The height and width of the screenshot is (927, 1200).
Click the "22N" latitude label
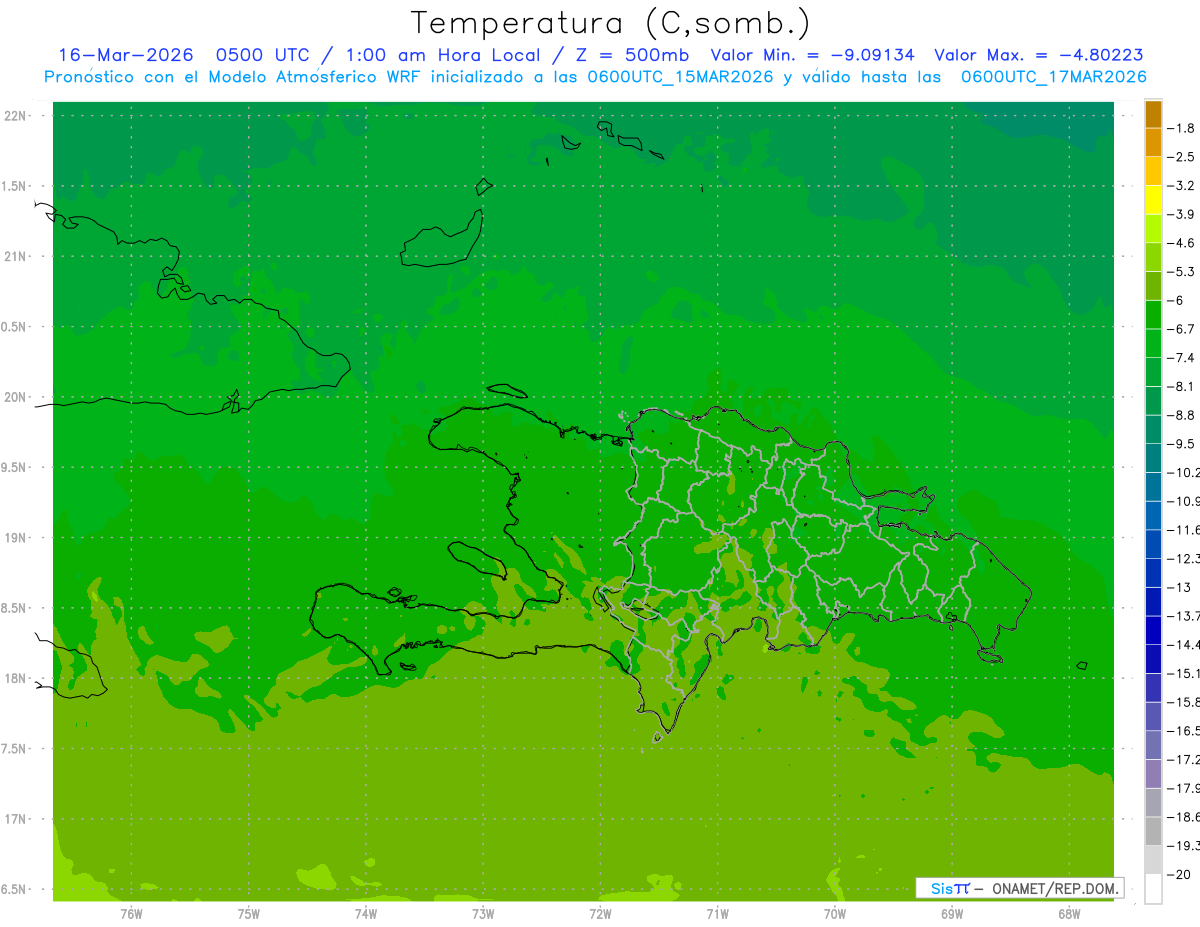pos(16,115)
